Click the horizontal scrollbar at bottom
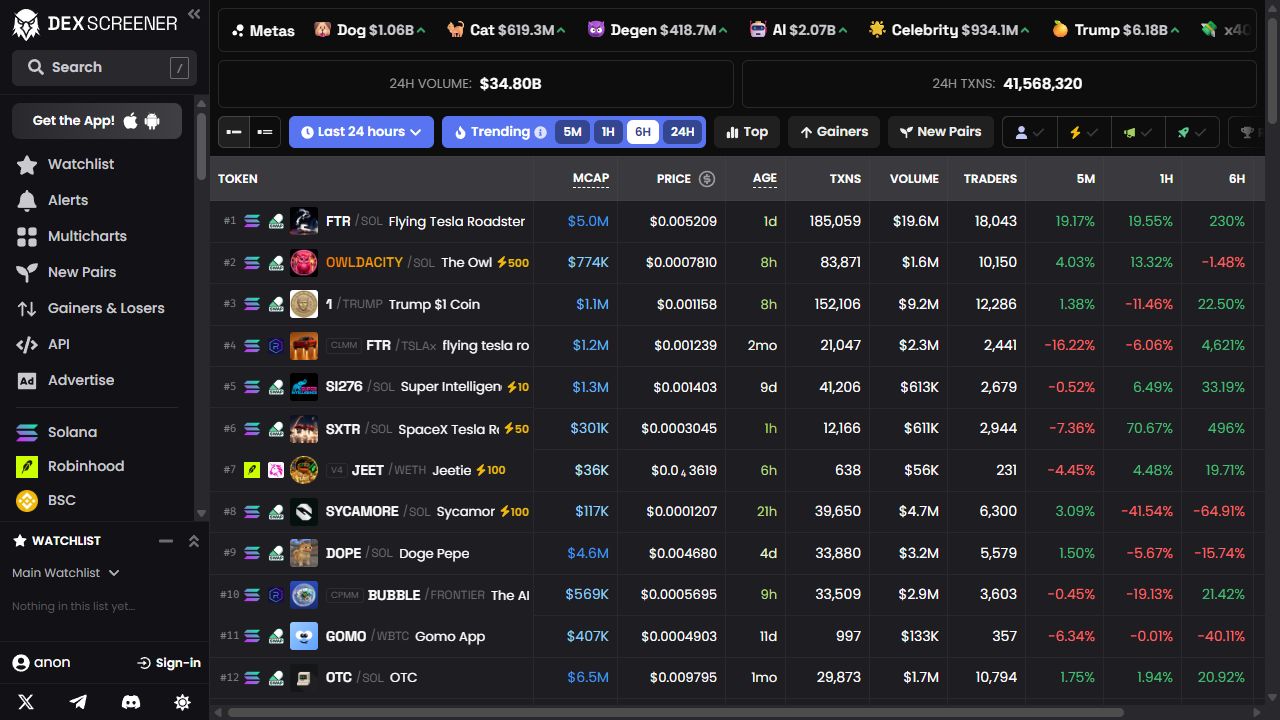 (676, 713)
